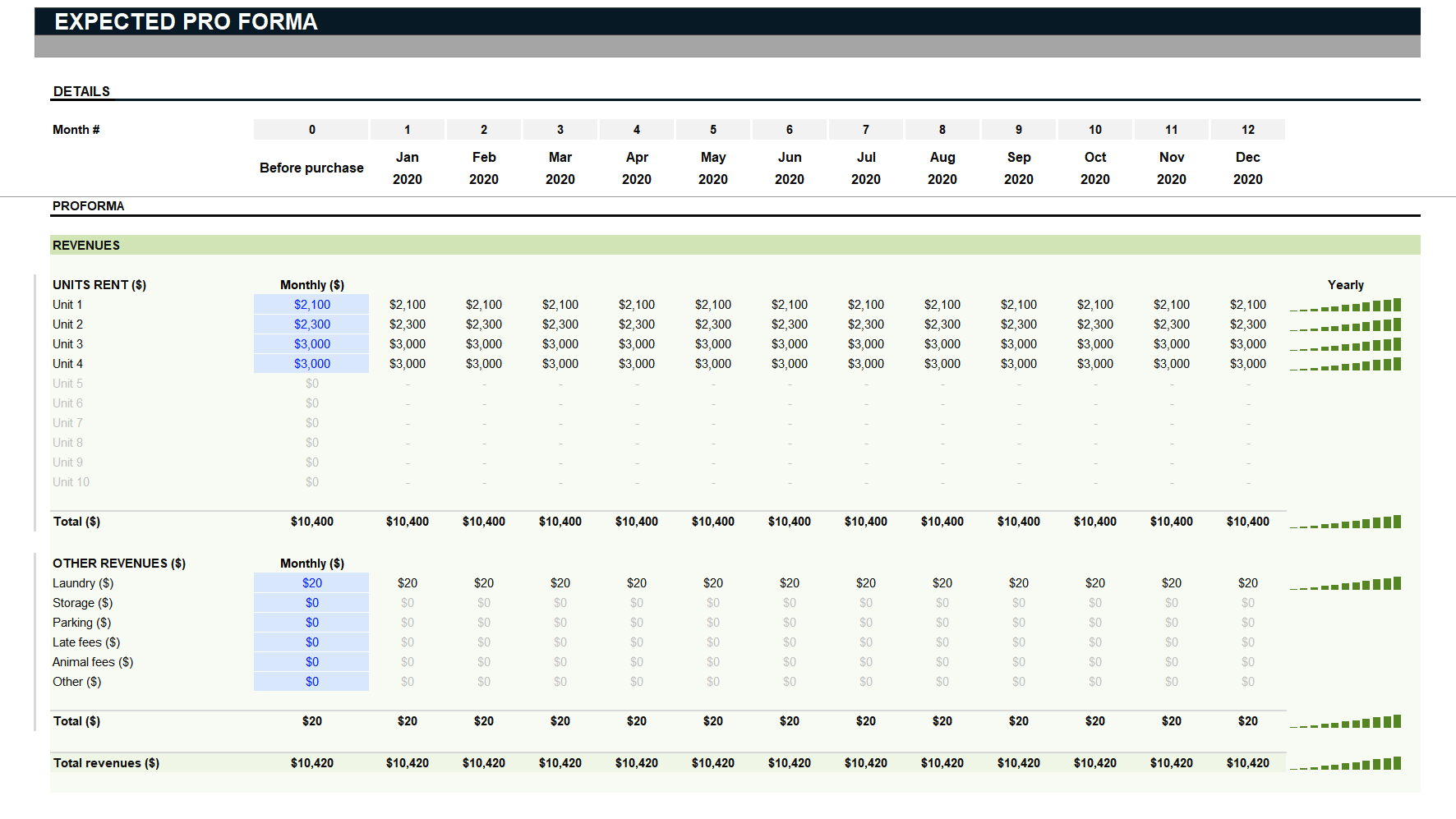Click the Unit 3 monthly rent input cell
The image size is (1456, 819).
point(311,344)
